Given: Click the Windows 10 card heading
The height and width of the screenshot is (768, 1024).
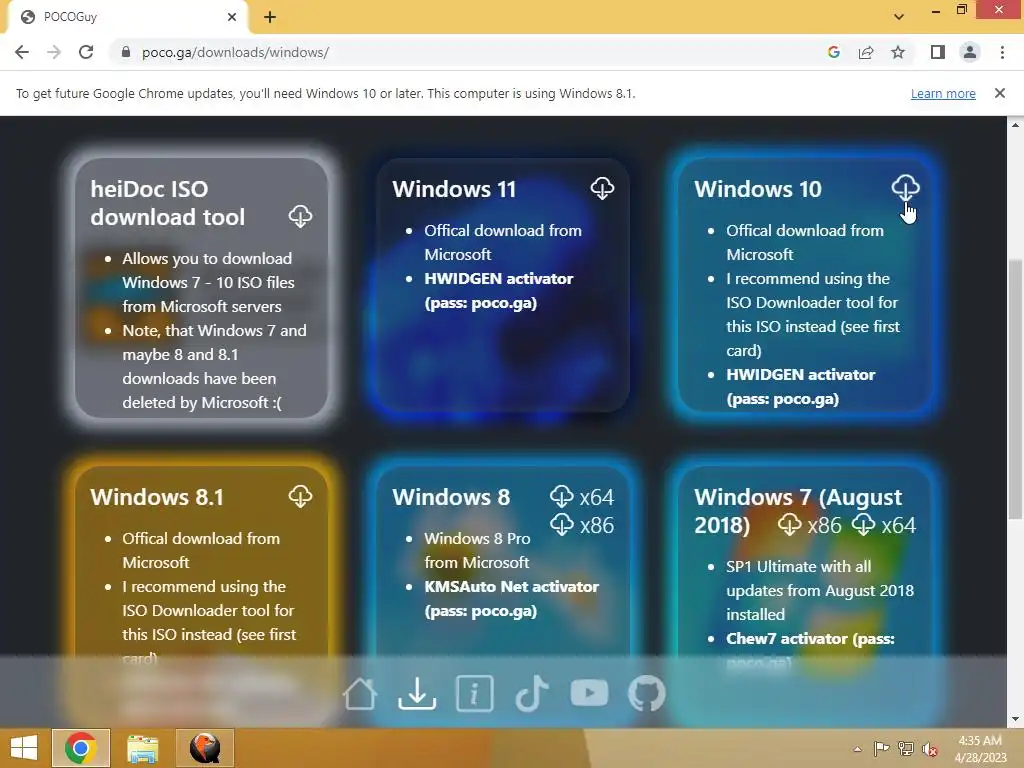Looking at the screenshot, I should [x=758, y=189].
